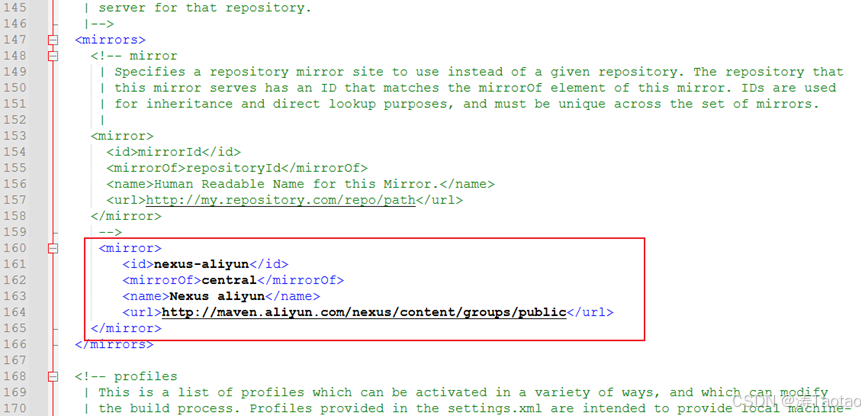Click the text Nexus aliyun in name tag
The image size is (865, 416).
217,296
